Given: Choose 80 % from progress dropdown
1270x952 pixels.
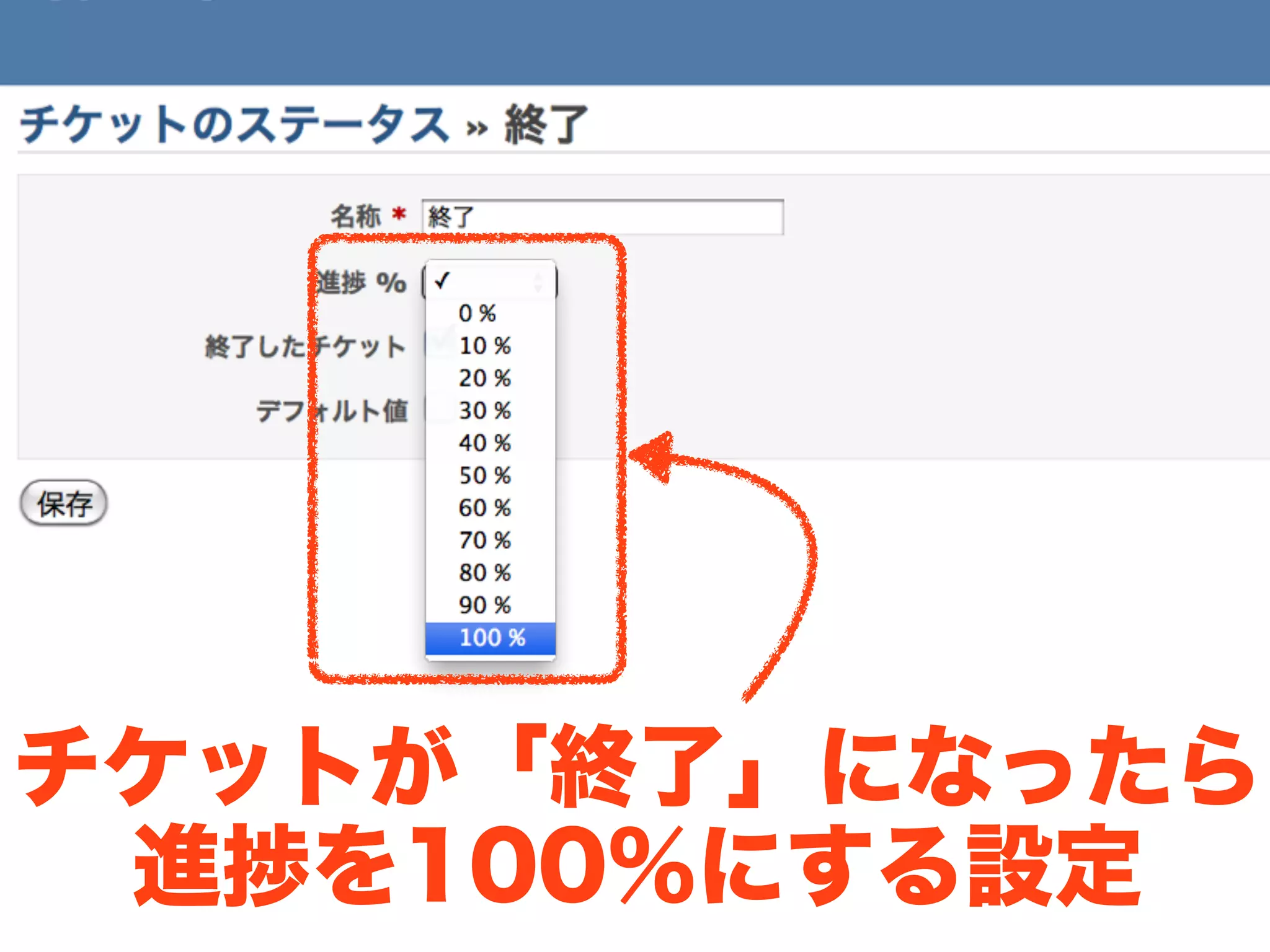Looking at the screenshot, I should click(490, 573).
